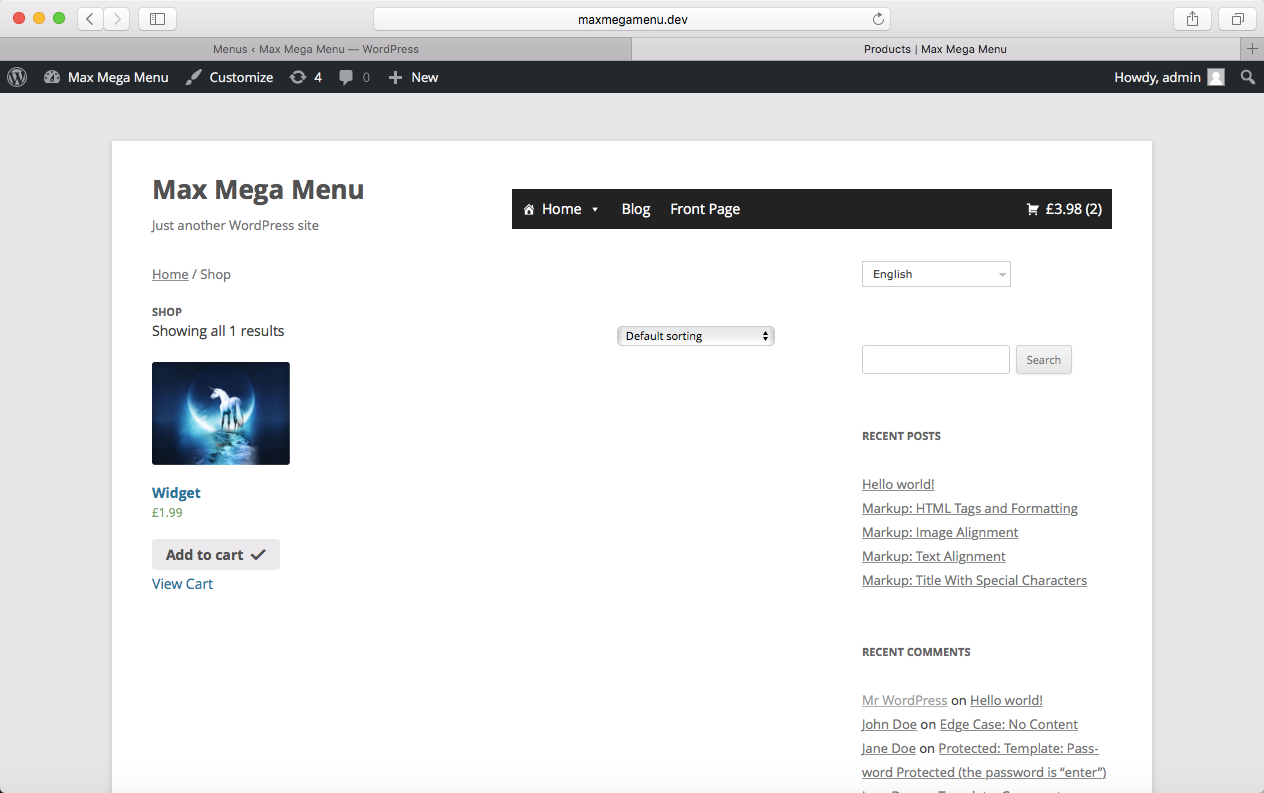Open the Max Mega Menu dashboard icon
1264x793 pixels.
[x=52, y=77]
